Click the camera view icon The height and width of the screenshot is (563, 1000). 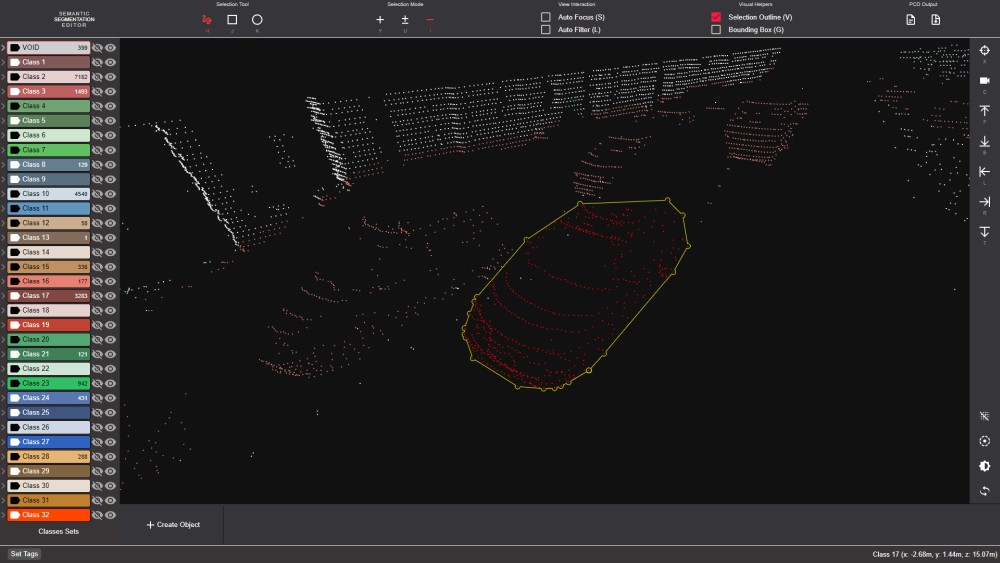[984, 80]
